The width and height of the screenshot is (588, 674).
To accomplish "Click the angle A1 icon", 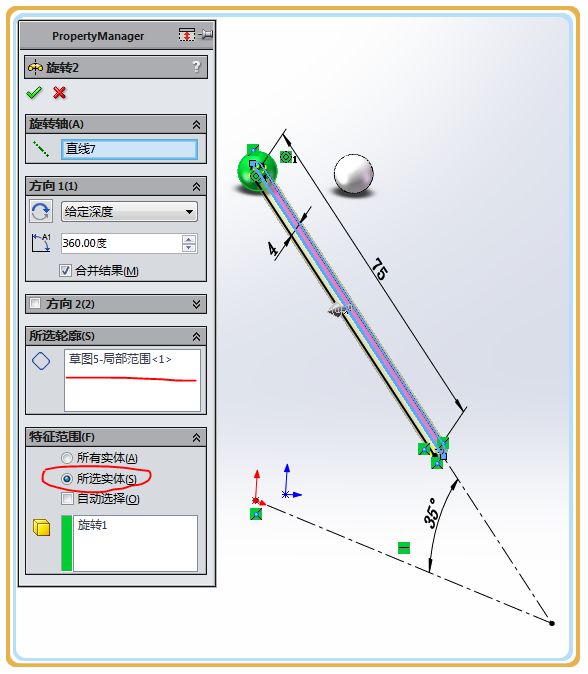I will [x=41, y=243].
